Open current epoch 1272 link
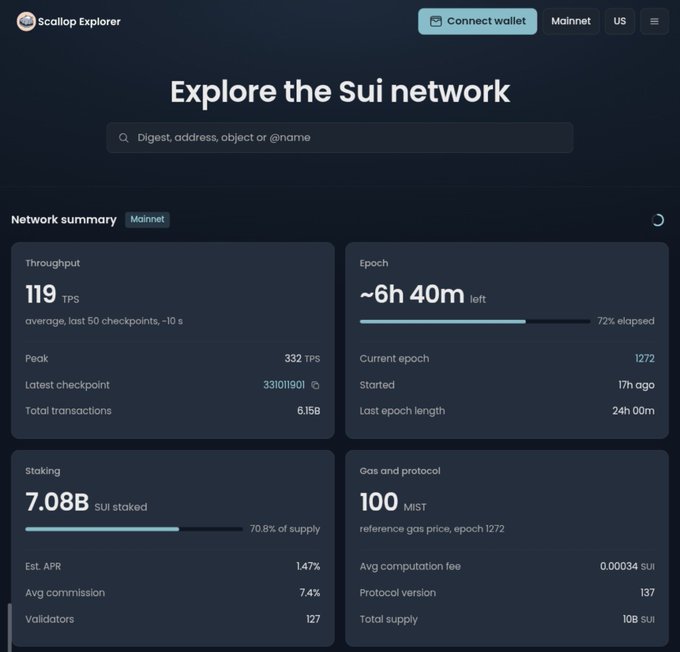Image resolution: width=680 pixels, height=652 pixels. click(x=644, y=358)
